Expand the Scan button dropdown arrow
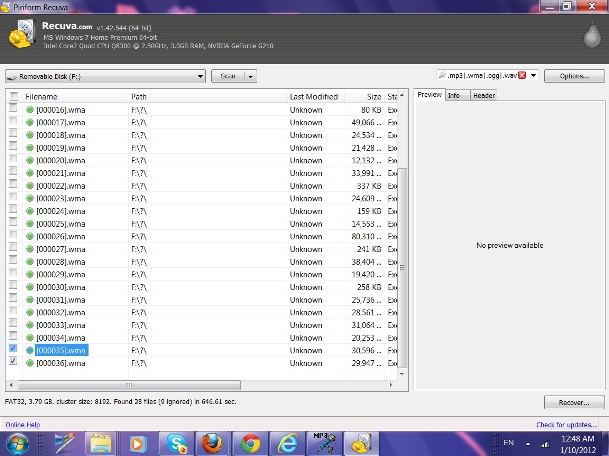 (250, 76)
